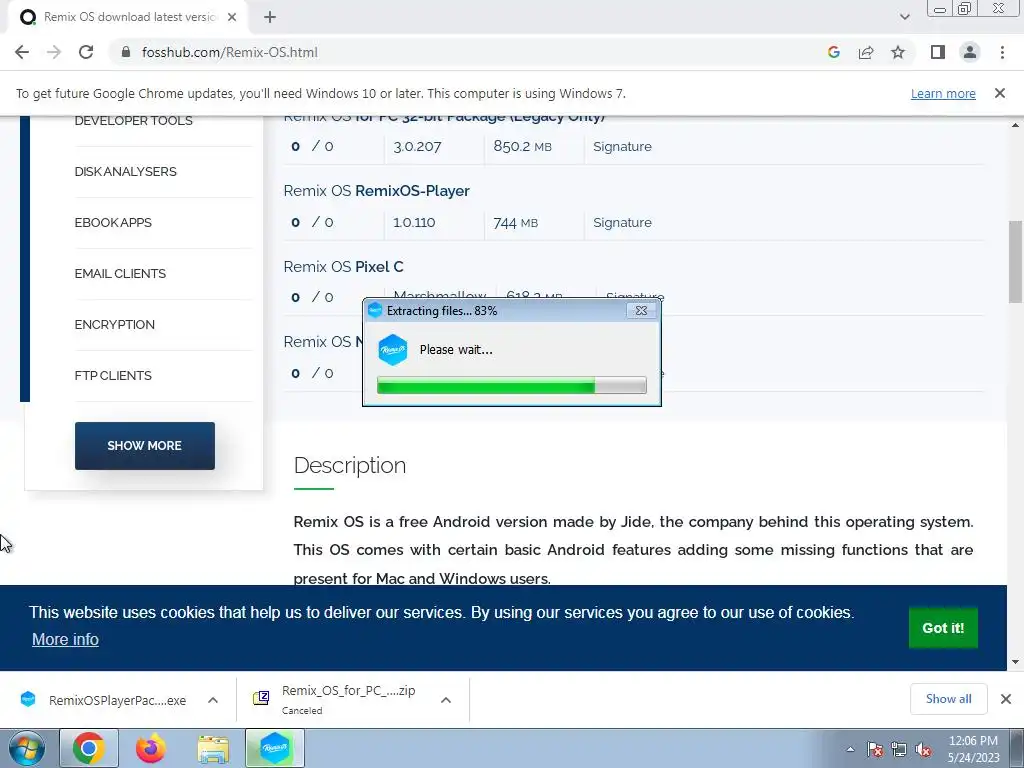The height and width of the screenshot is (768, 1024).
Task: Open network tray icon
Action: click(x=899, y=750)
